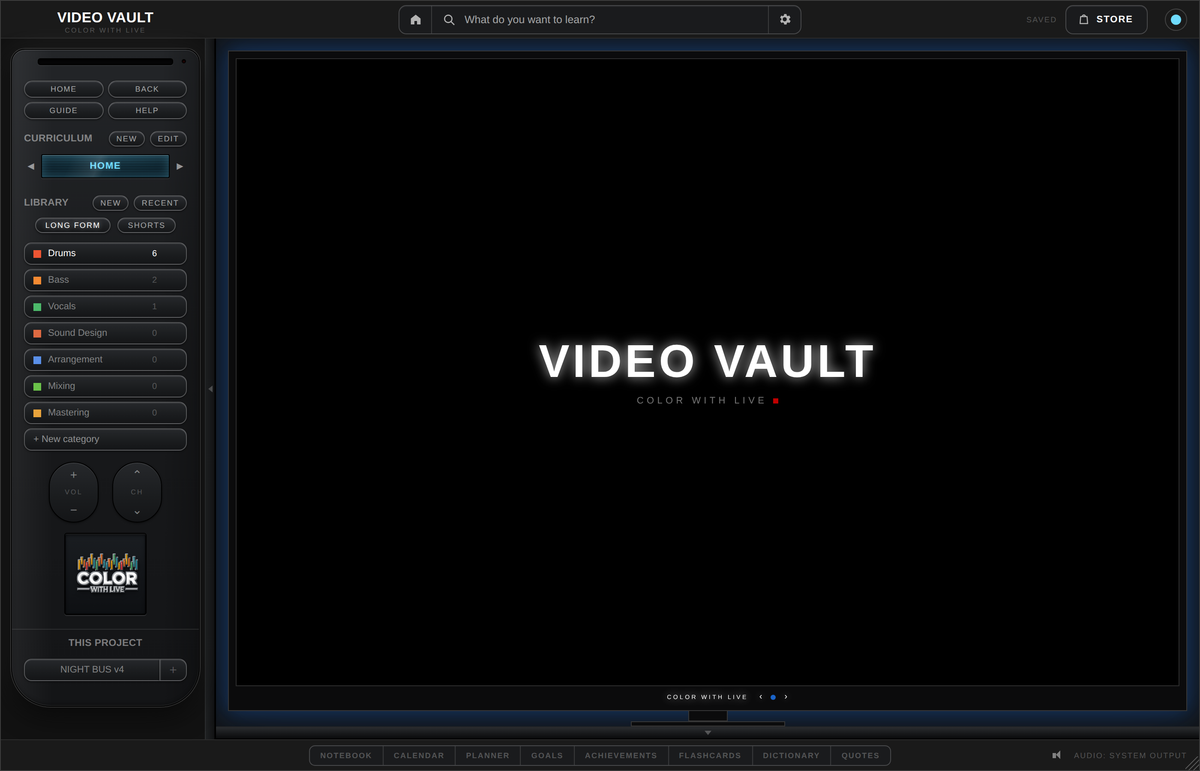This screenshot has height=771, width=1200.
Task: Click AUDIO: SYSTEM OUTPUT label
Action: coord(1130,756)
